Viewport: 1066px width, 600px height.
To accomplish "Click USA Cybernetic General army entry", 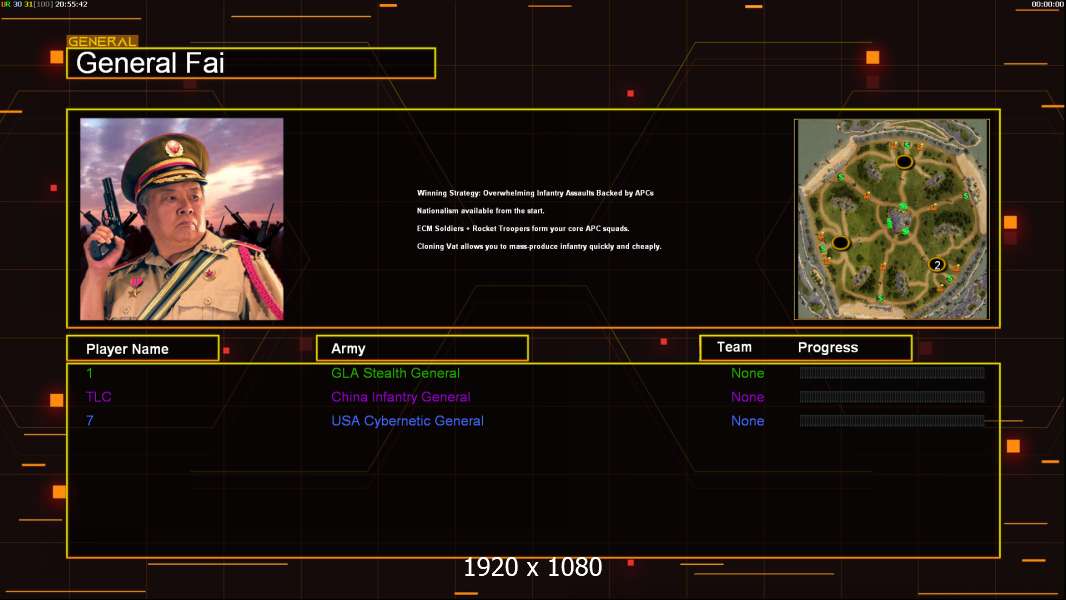I will (407, 421).
